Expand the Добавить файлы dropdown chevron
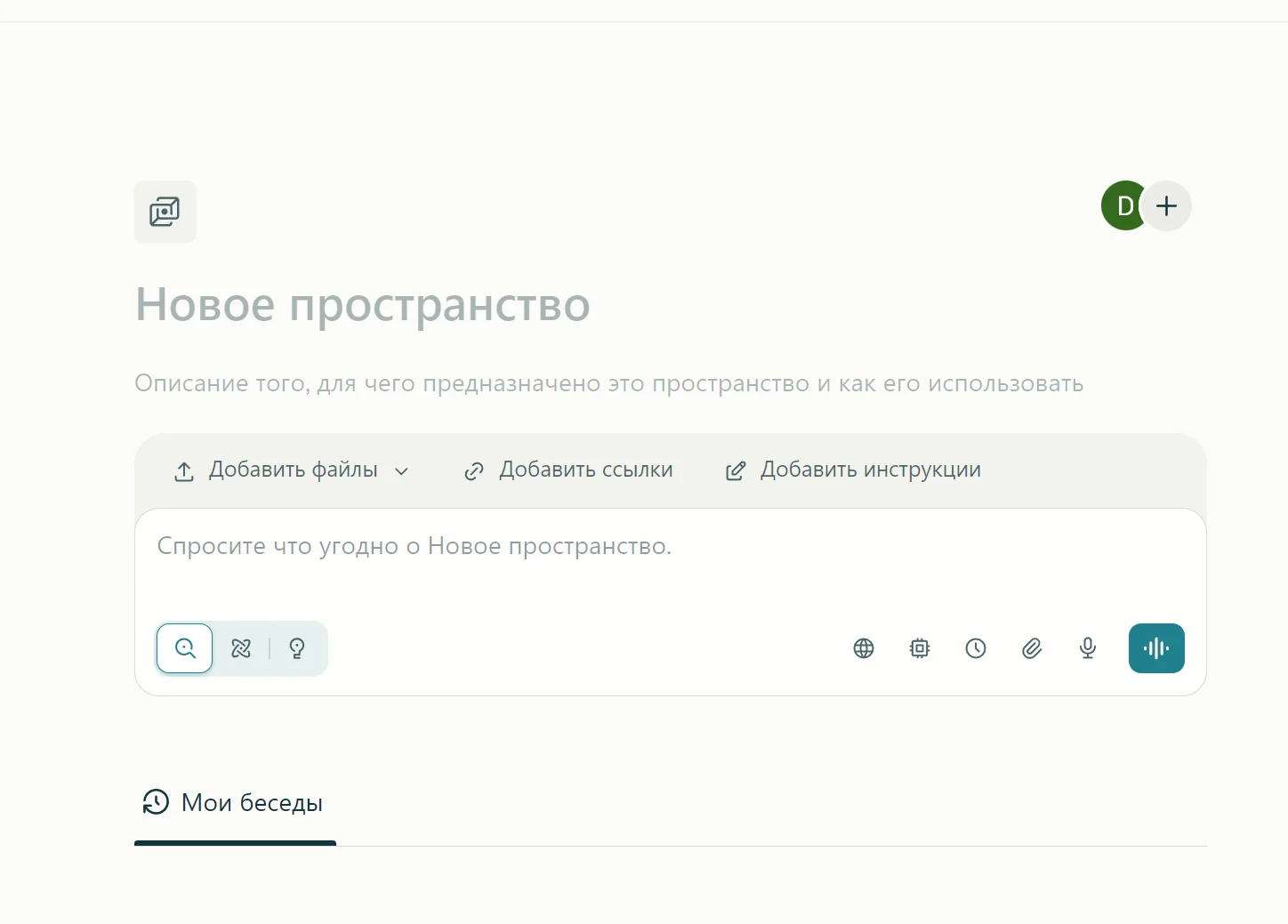The width and height of the screenshot is (1288, 924). (x=402, y=471)
